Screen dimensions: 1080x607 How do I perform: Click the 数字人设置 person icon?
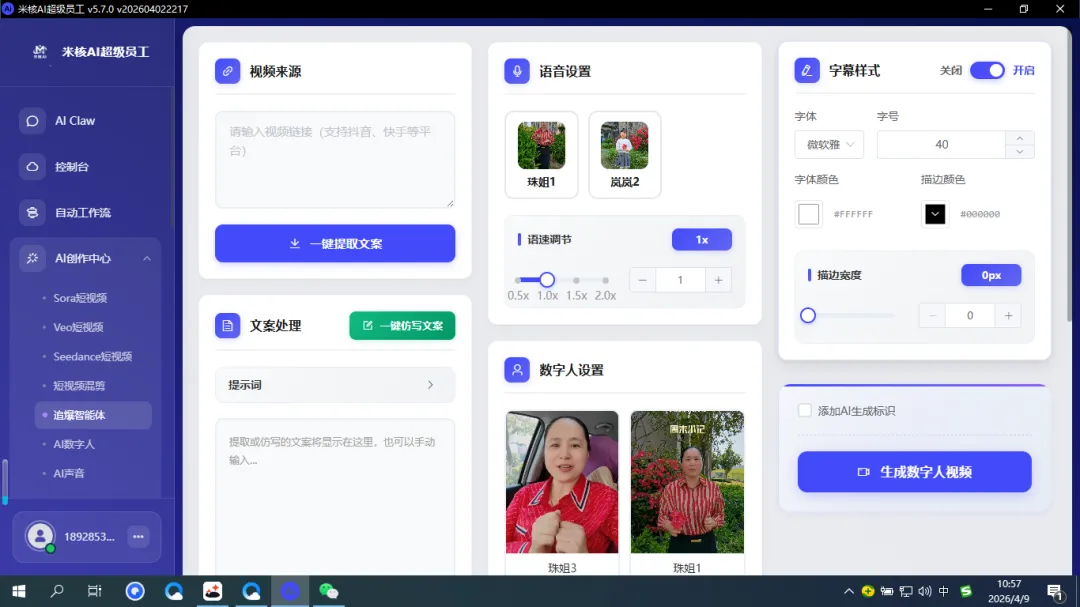click(516, 370)
